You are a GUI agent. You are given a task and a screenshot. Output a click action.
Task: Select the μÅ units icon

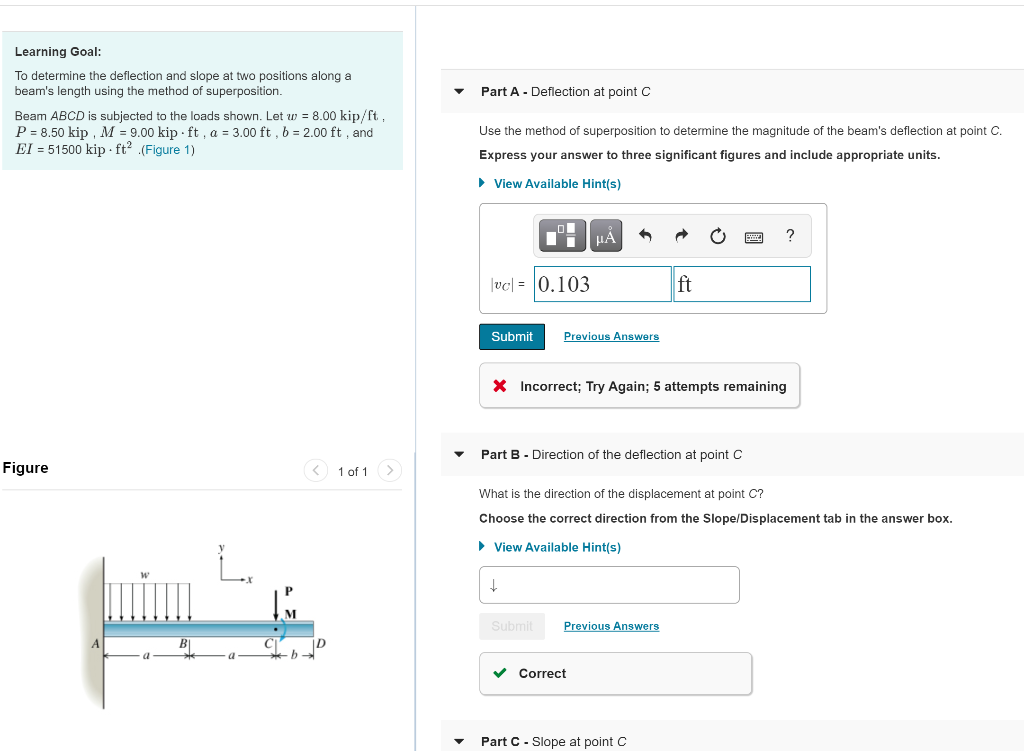[605, 235]
